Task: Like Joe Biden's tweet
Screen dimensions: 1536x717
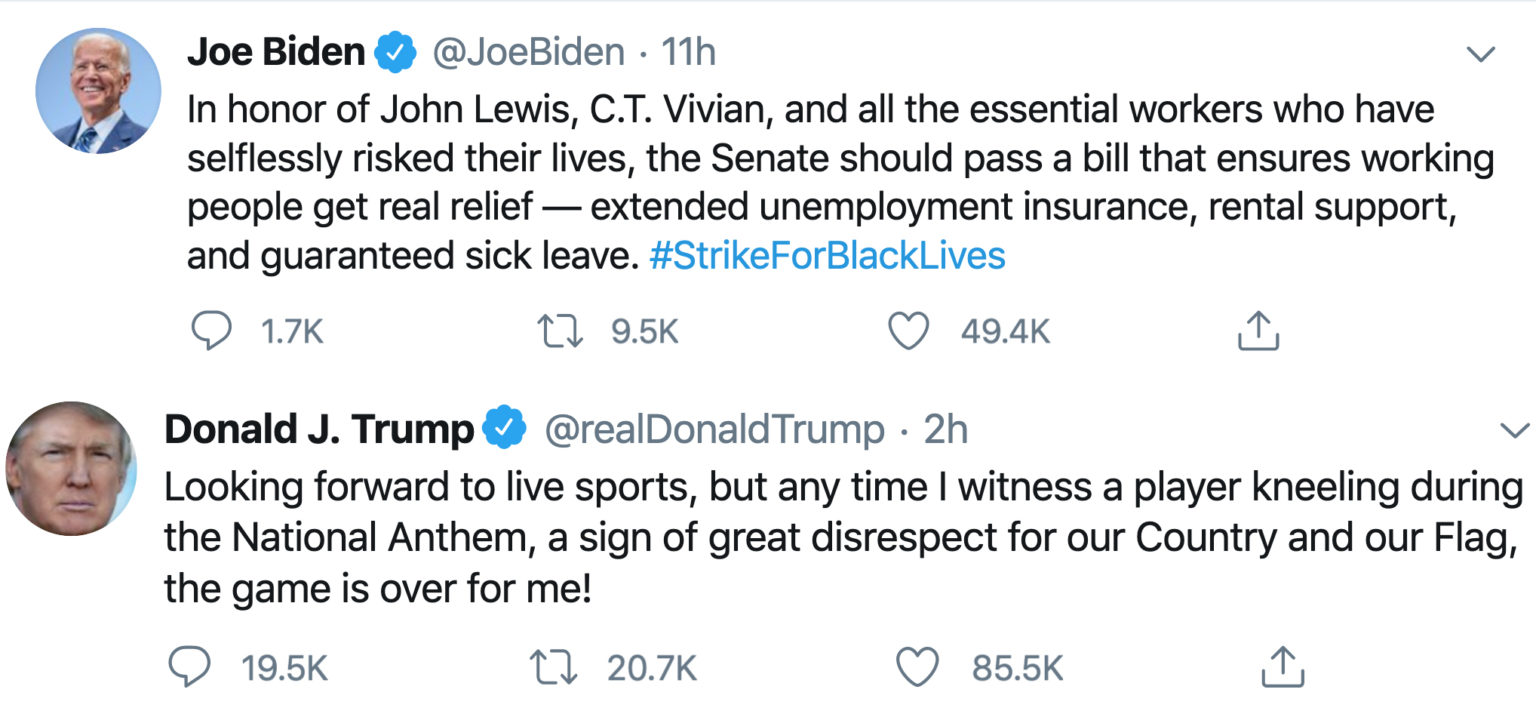Action: click(909, 331)
